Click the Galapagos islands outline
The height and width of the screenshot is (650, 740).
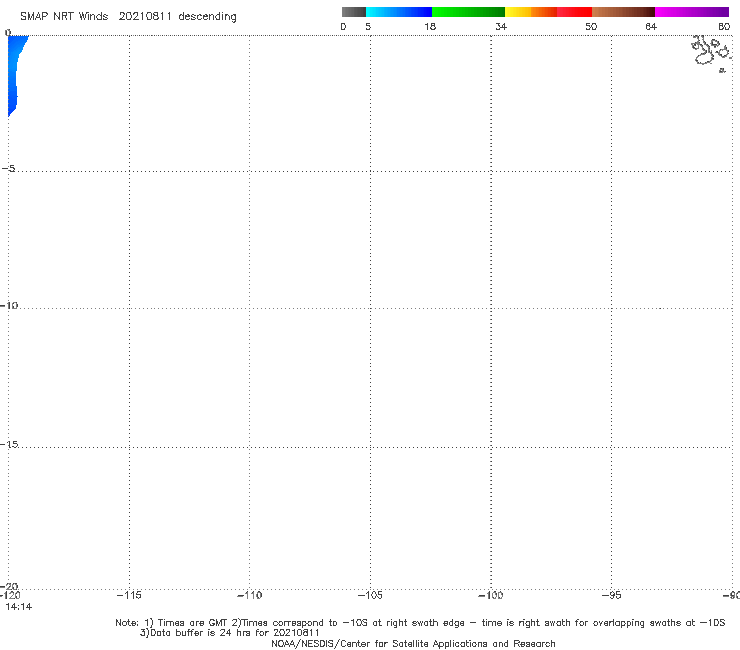pyautogui.click(x=711, y=53)
